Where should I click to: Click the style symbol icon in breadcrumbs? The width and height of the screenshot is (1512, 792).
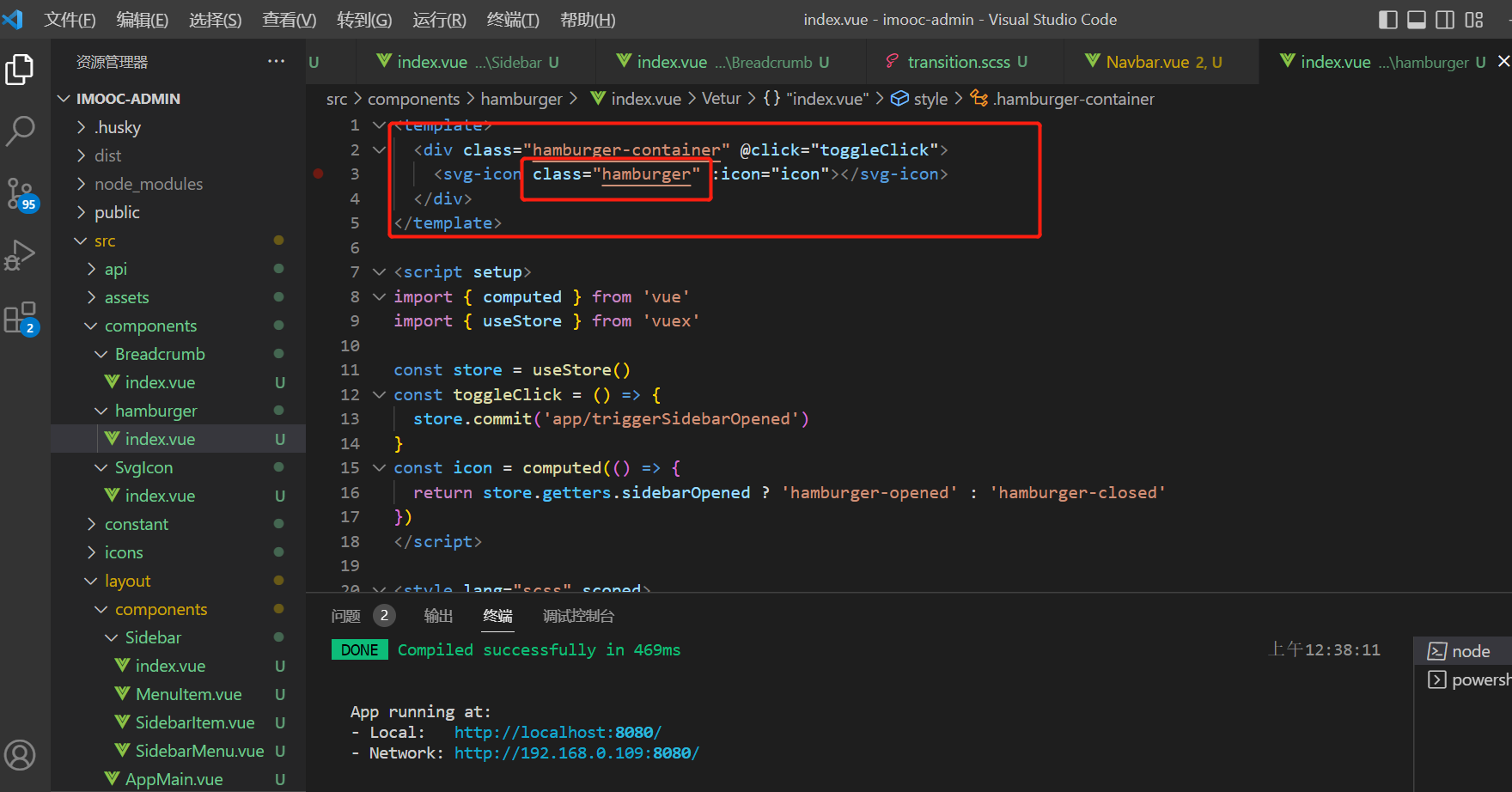click(x=899, y=99)
